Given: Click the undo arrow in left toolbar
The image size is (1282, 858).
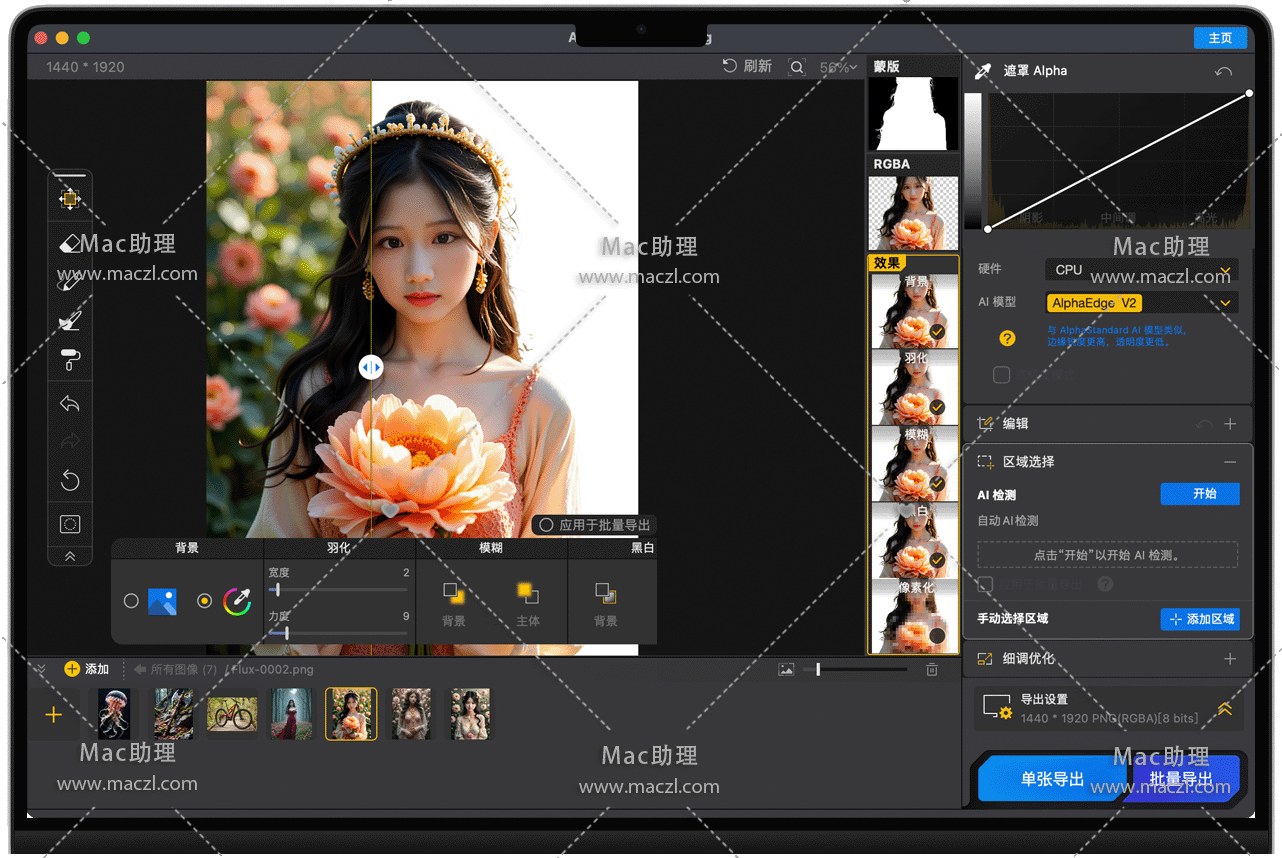Looking at the screenshot, I should click(70, 404).
